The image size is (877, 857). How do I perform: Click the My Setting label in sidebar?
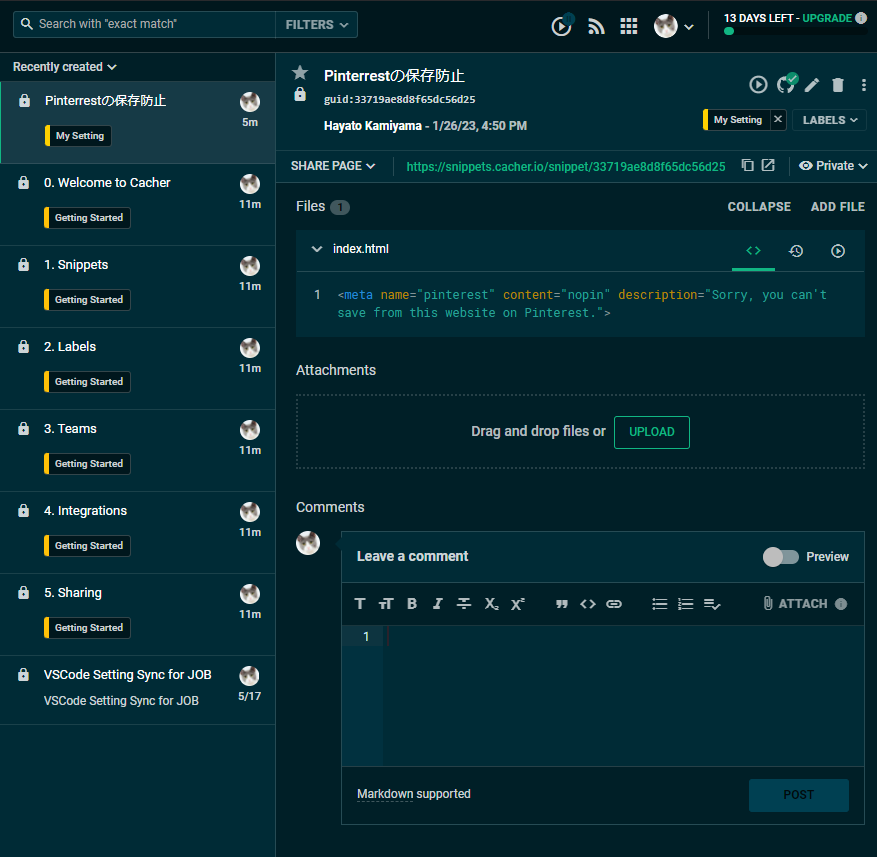point(78,136)
